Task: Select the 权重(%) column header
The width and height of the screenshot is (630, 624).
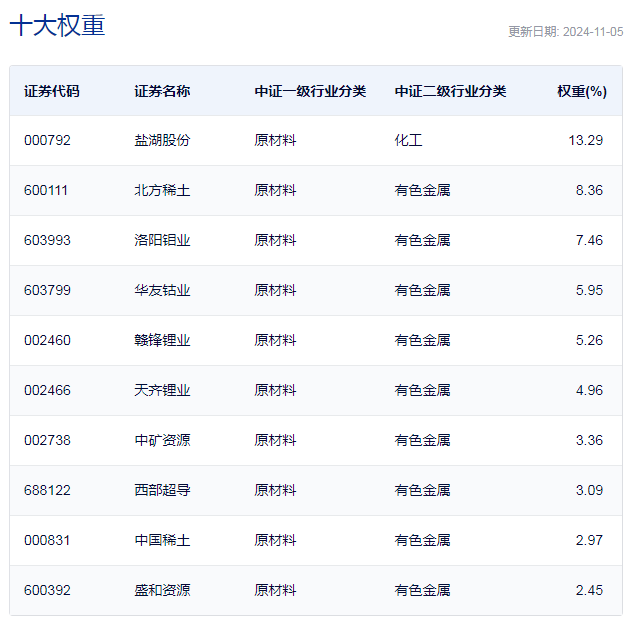Action: (582, 91)
